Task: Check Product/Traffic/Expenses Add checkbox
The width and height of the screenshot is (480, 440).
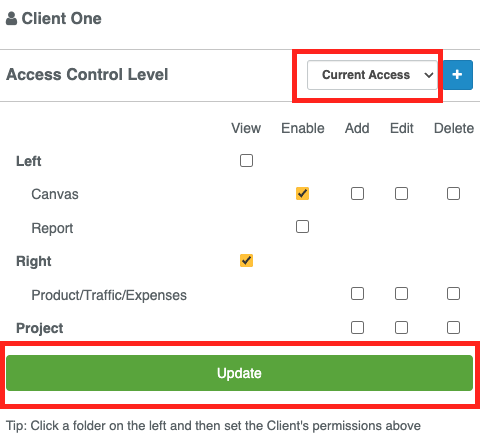Action: (357, 294)
